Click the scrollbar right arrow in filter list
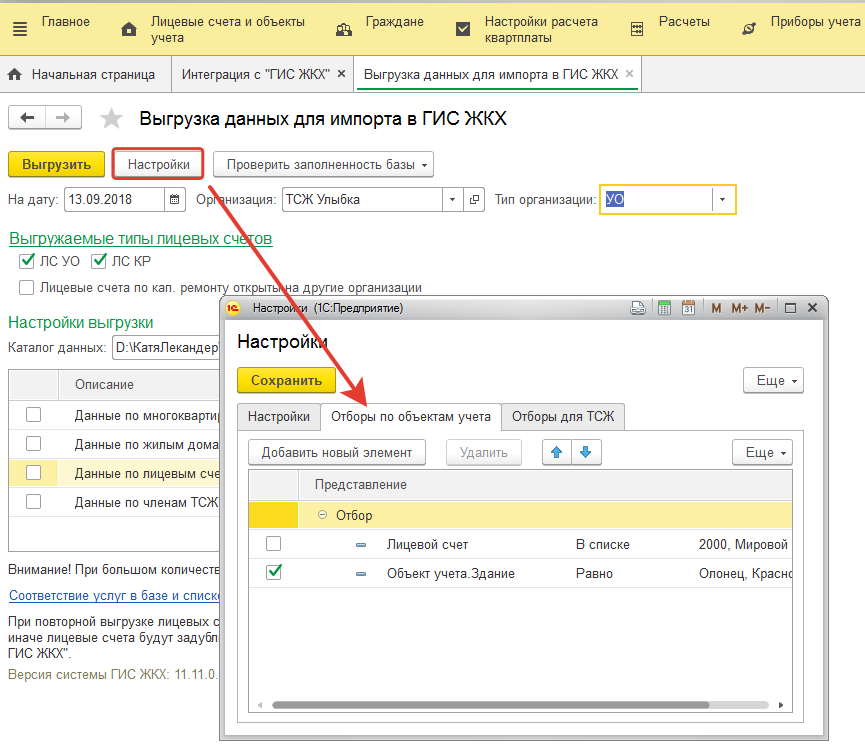The height and width of the screenshot is (755, 865). click(x=781, y=705)
